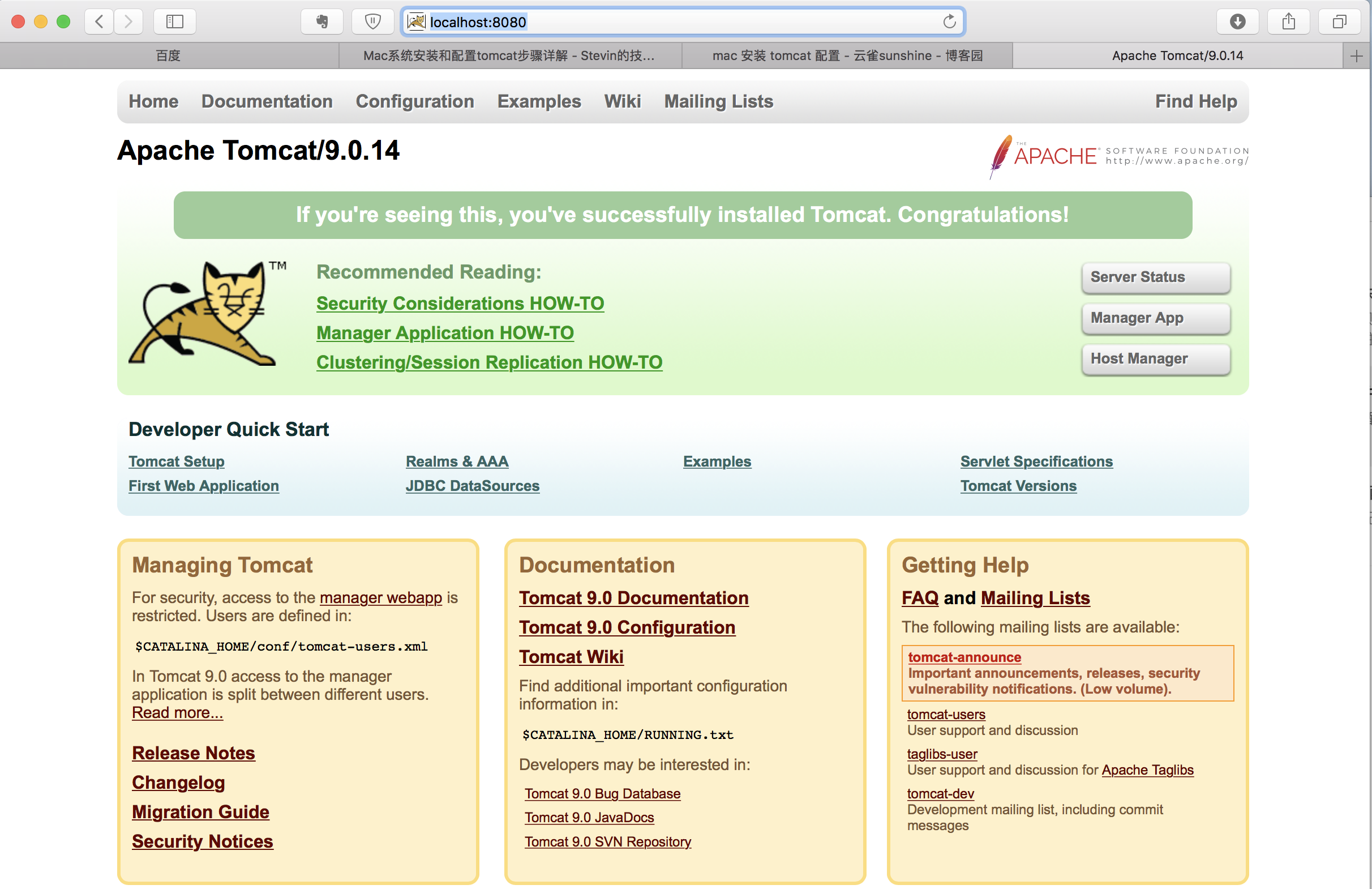Go forward with the Safari forward arrow
The height and width of the screenshot is (889, 1372).
tap(128, 22)
